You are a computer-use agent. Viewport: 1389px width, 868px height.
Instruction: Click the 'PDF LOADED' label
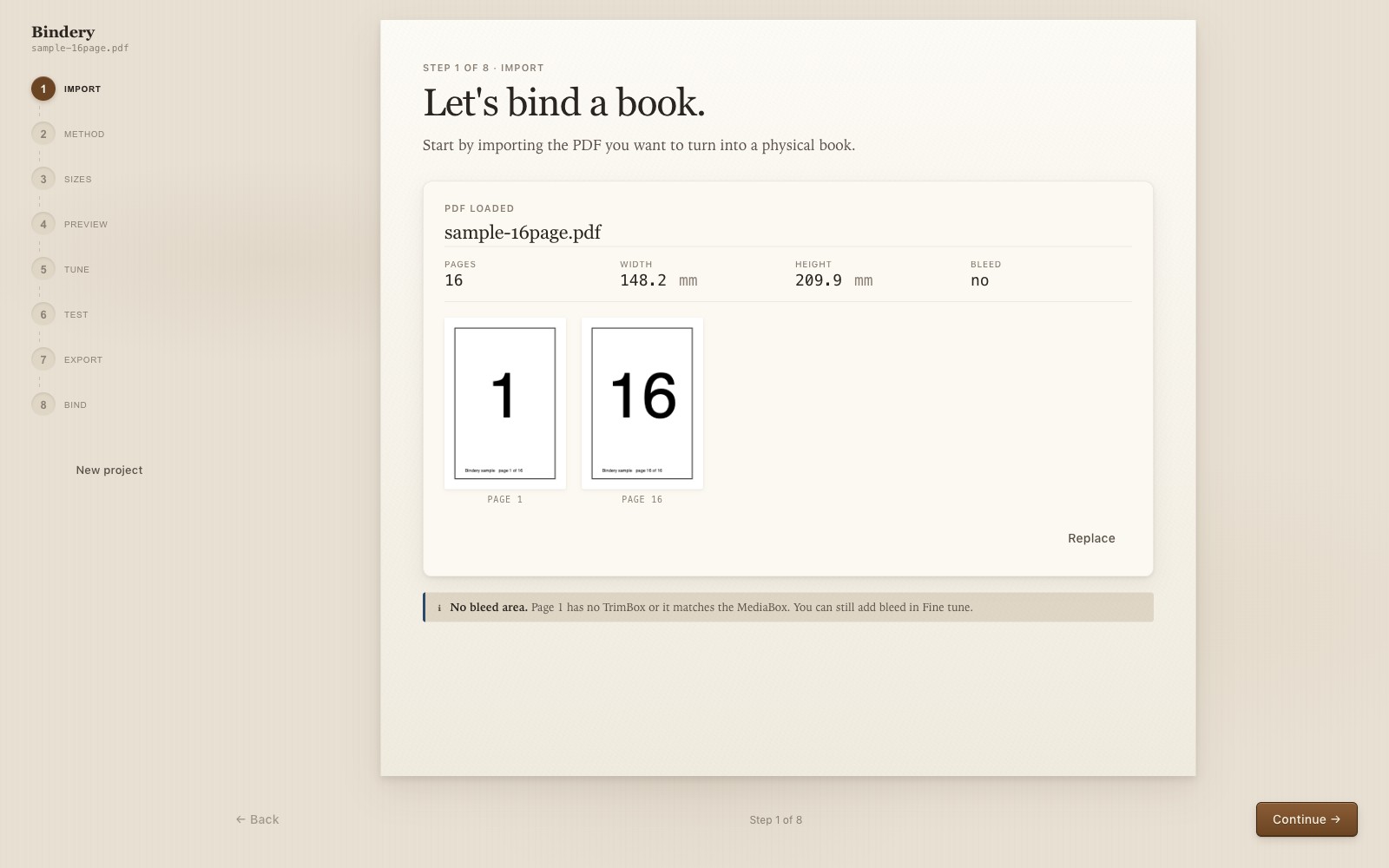coord(479,208)
